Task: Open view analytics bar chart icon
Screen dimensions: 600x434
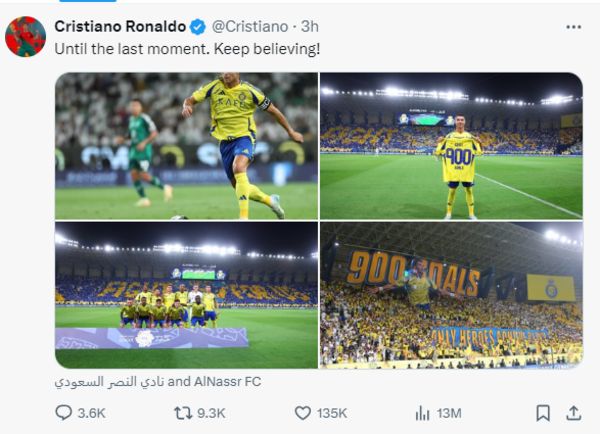Action: (423, 412)
